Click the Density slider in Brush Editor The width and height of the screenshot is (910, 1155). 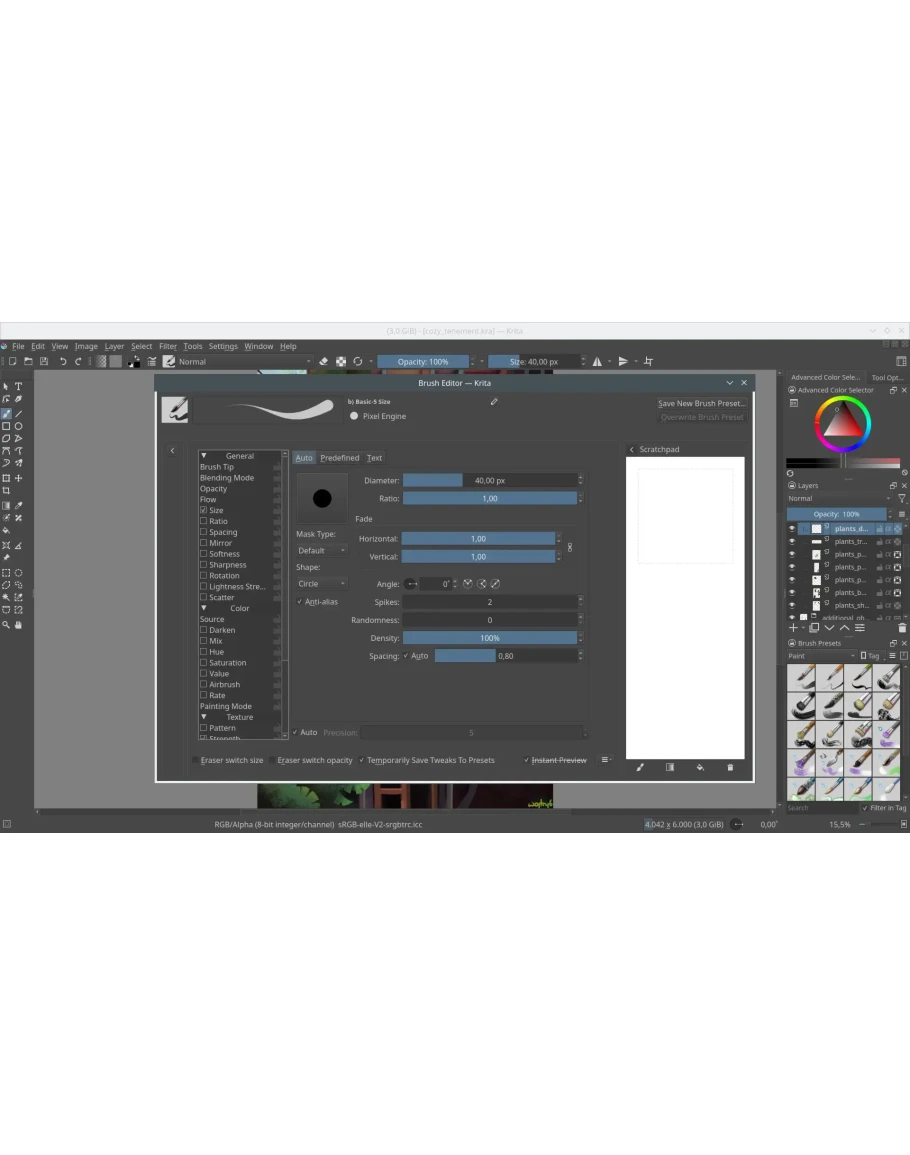pos(490,638)
